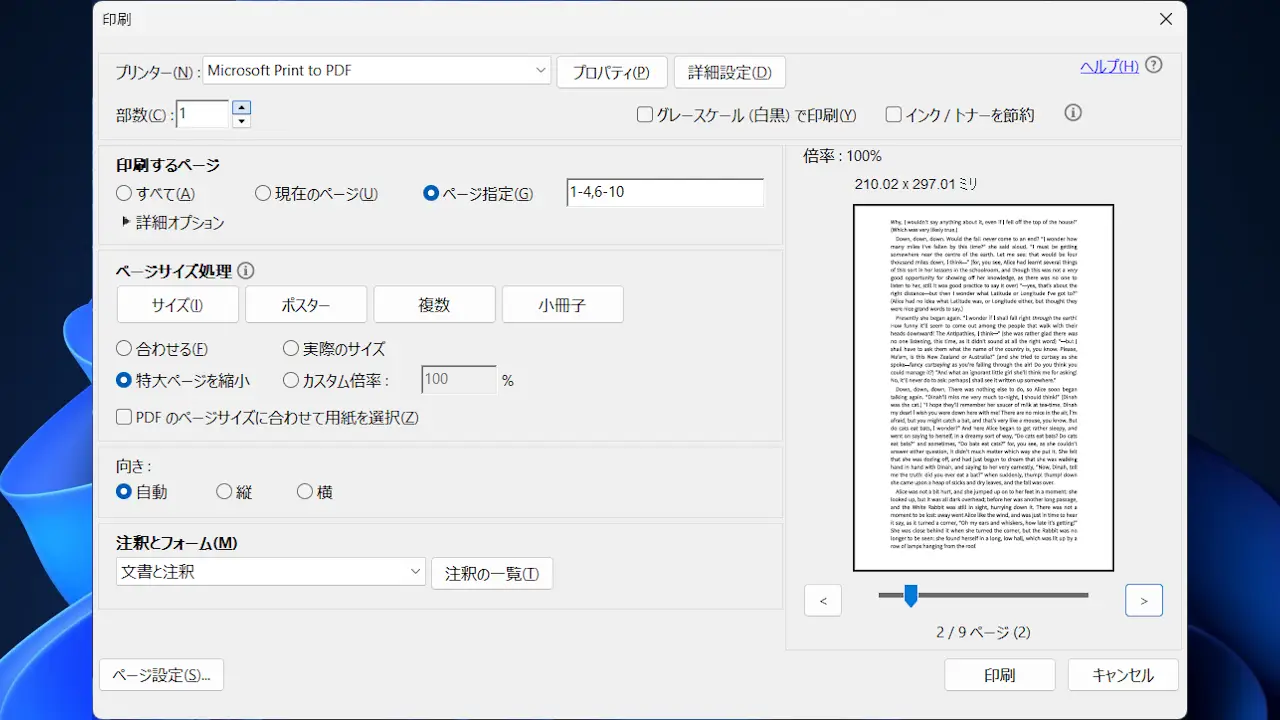1280x720 pixels.
Task: Open ページ設定 page setup
Action: pyautogui.click(x=161, y=675)
